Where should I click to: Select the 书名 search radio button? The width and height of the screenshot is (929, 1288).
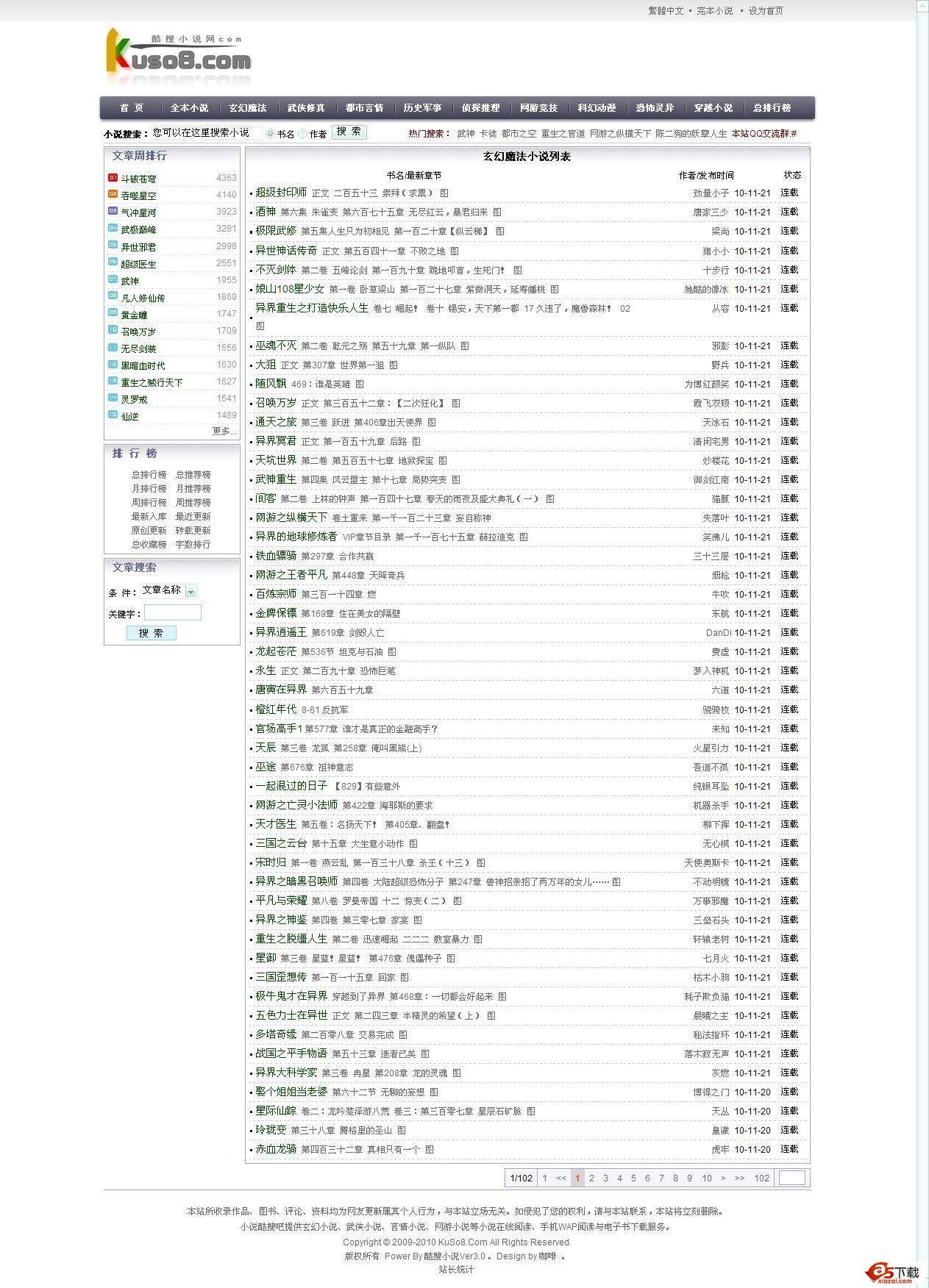(x=270, y=134)
